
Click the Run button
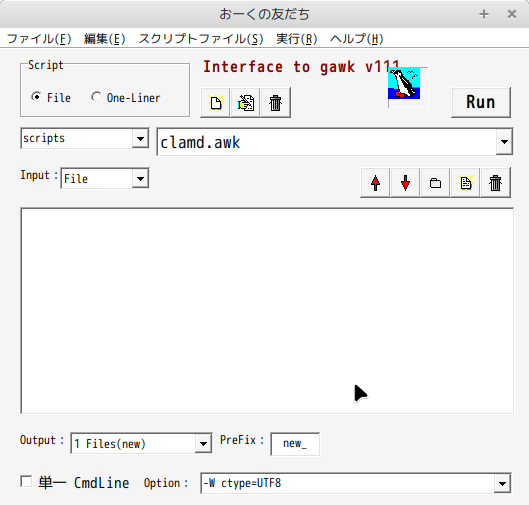(481, 102)
